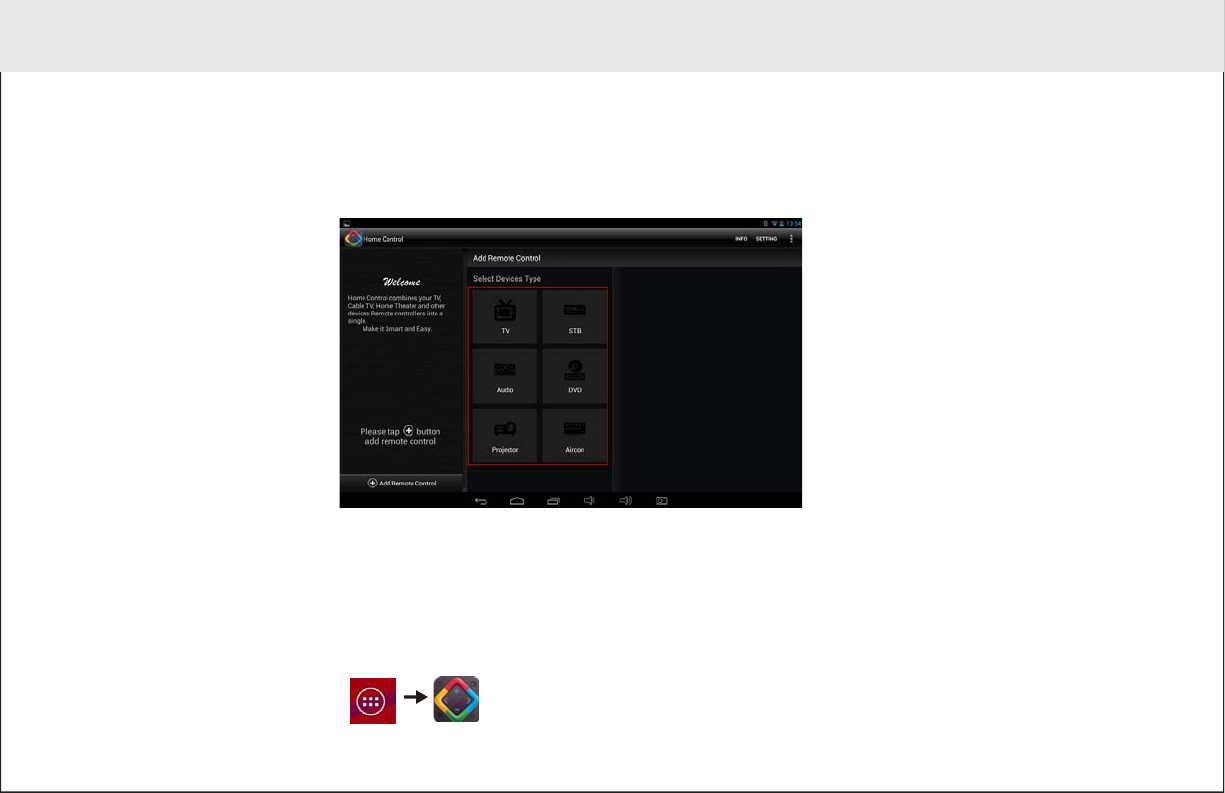Tap the Home Control app logo

[x=353, y=239]
